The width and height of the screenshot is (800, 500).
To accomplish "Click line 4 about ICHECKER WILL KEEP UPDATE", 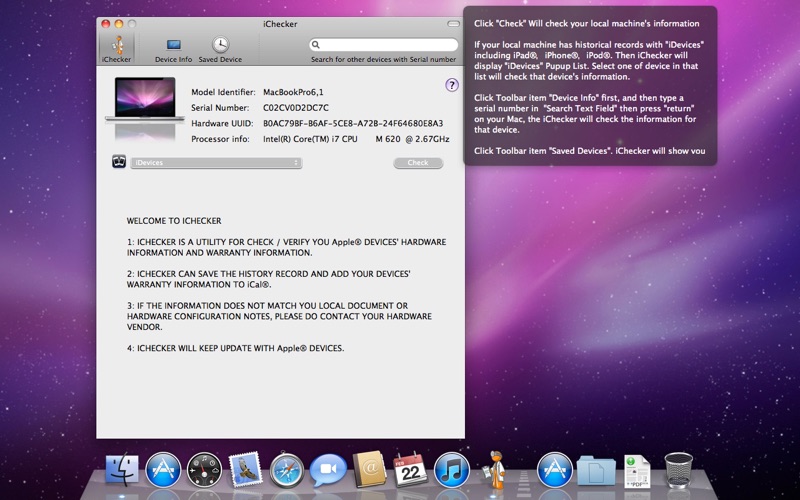I will 235,348.
